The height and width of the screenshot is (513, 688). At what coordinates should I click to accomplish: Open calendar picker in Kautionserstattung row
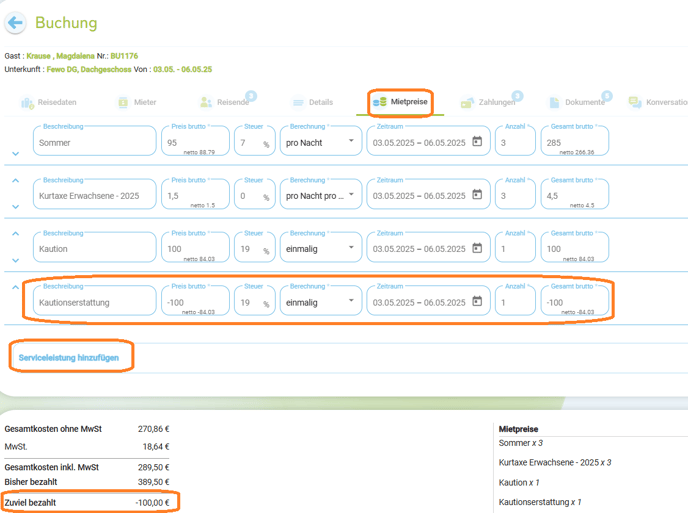point(477,301)
